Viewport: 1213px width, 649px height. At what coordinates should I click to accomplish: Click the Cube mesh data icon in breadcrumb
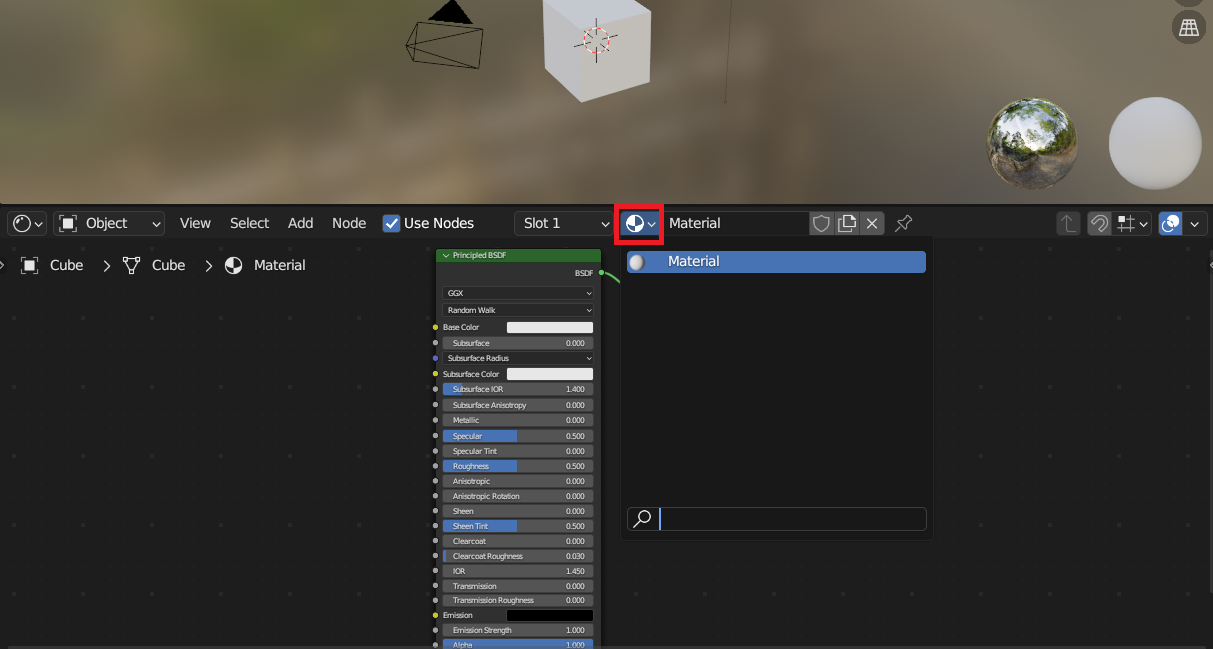[x=131, y=265]
